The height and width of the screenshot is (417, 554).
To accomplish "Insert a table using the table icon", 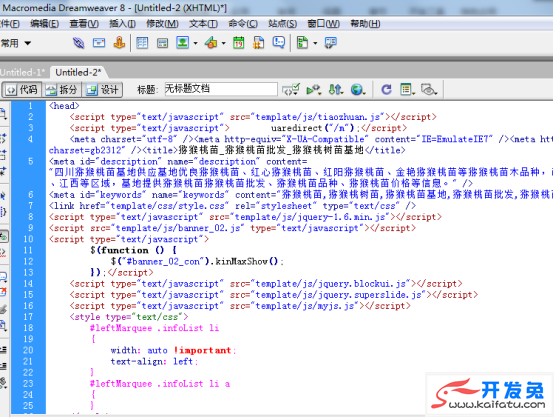I will 142,43.
